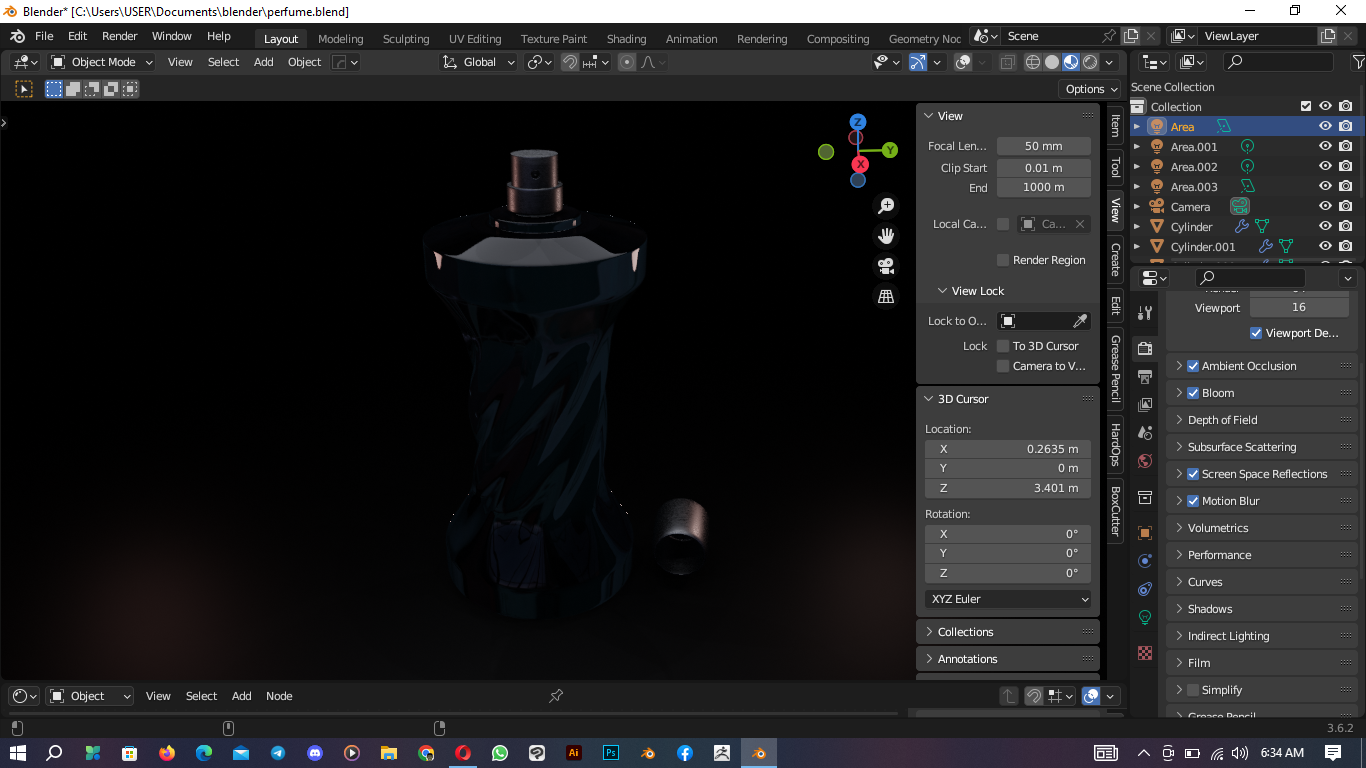Toggle viewport overlays icon
The image size is (1366, 768).
coord(963,62)
